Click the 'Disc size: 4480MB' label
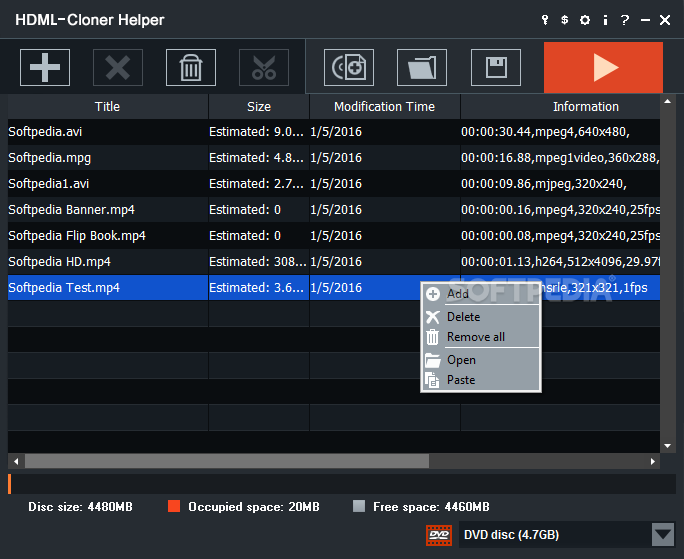This screenshot has height=559, width=684. tap(80, 507)
